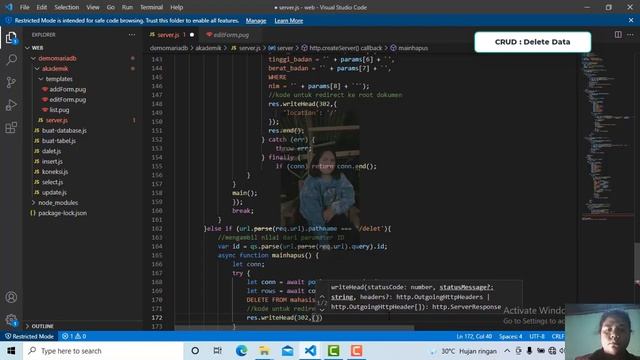Open insert.js file
Screen dimensions: 640x360
52,161
